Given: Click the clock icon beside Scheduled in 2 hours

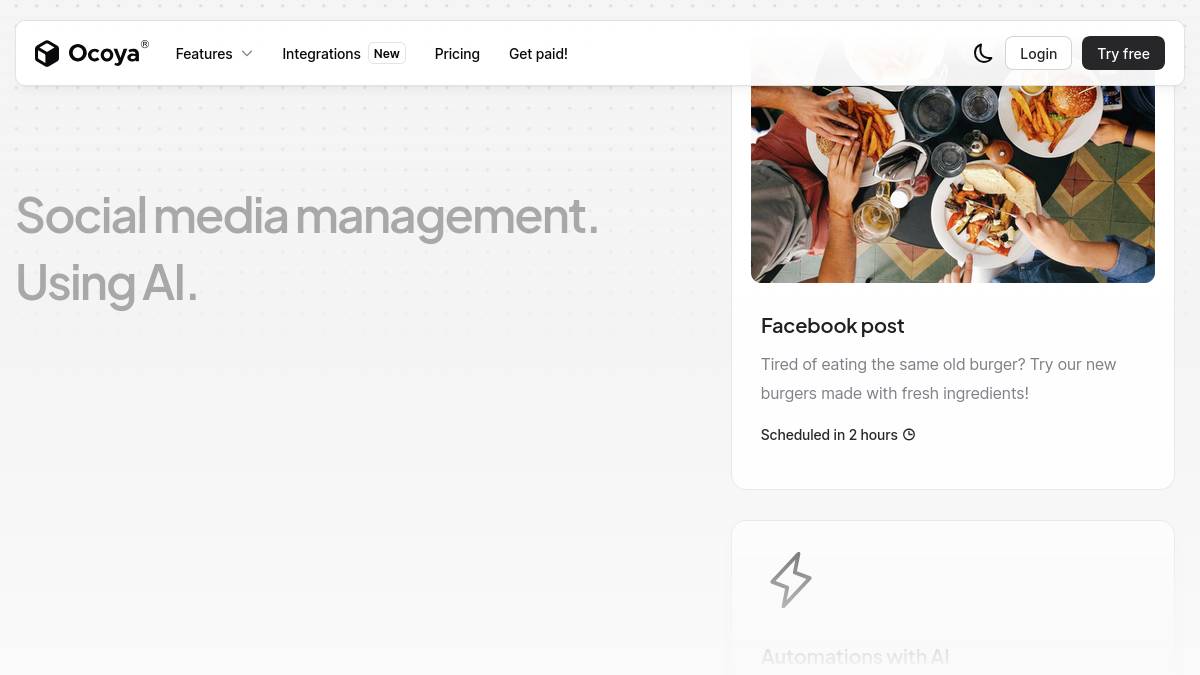Looking at the screenshot, I should coord(909,435).
